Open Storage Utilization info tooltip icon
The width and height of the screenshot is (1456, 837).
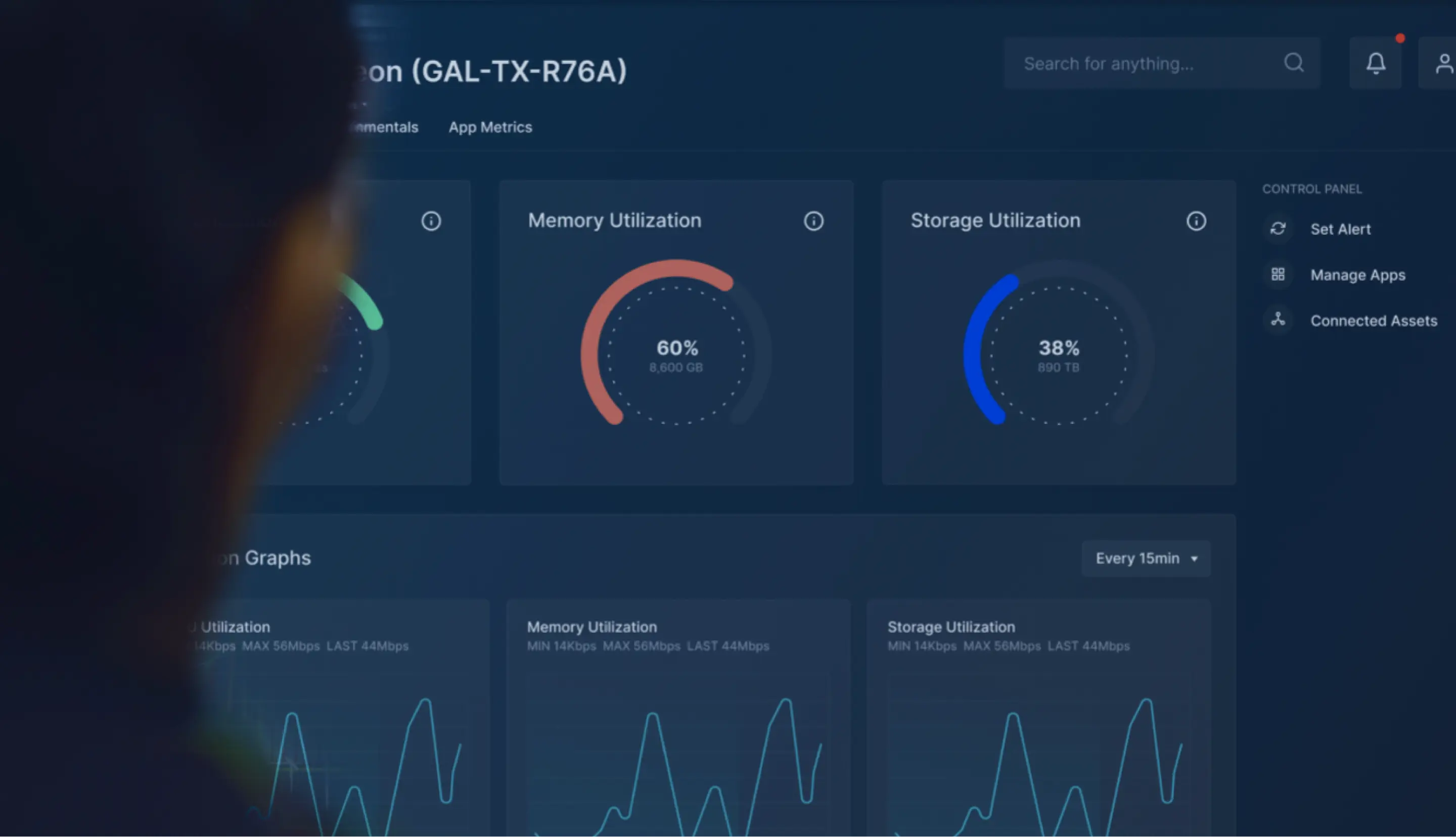[1196, 221]
